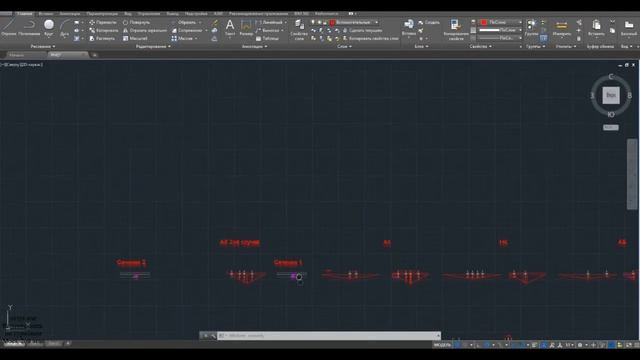
Task: Click in the command line input field
Action: 329,336
